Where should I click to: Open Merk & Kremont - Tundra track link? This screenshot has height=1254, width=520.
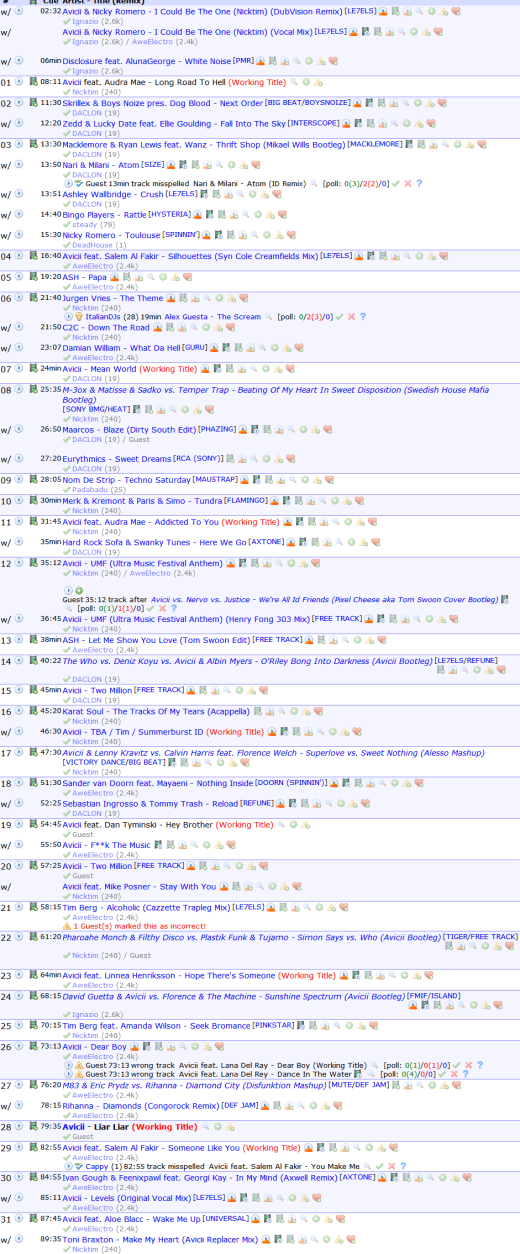coord(143,499)
